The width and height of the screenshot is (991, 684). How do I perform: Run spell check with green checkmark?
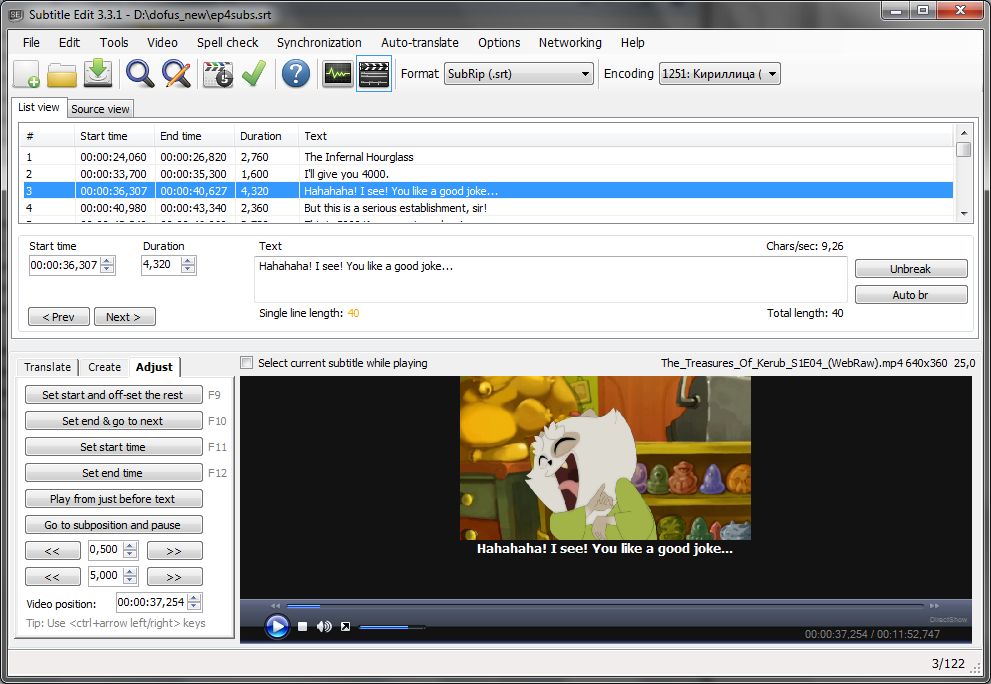pos(254,74)
